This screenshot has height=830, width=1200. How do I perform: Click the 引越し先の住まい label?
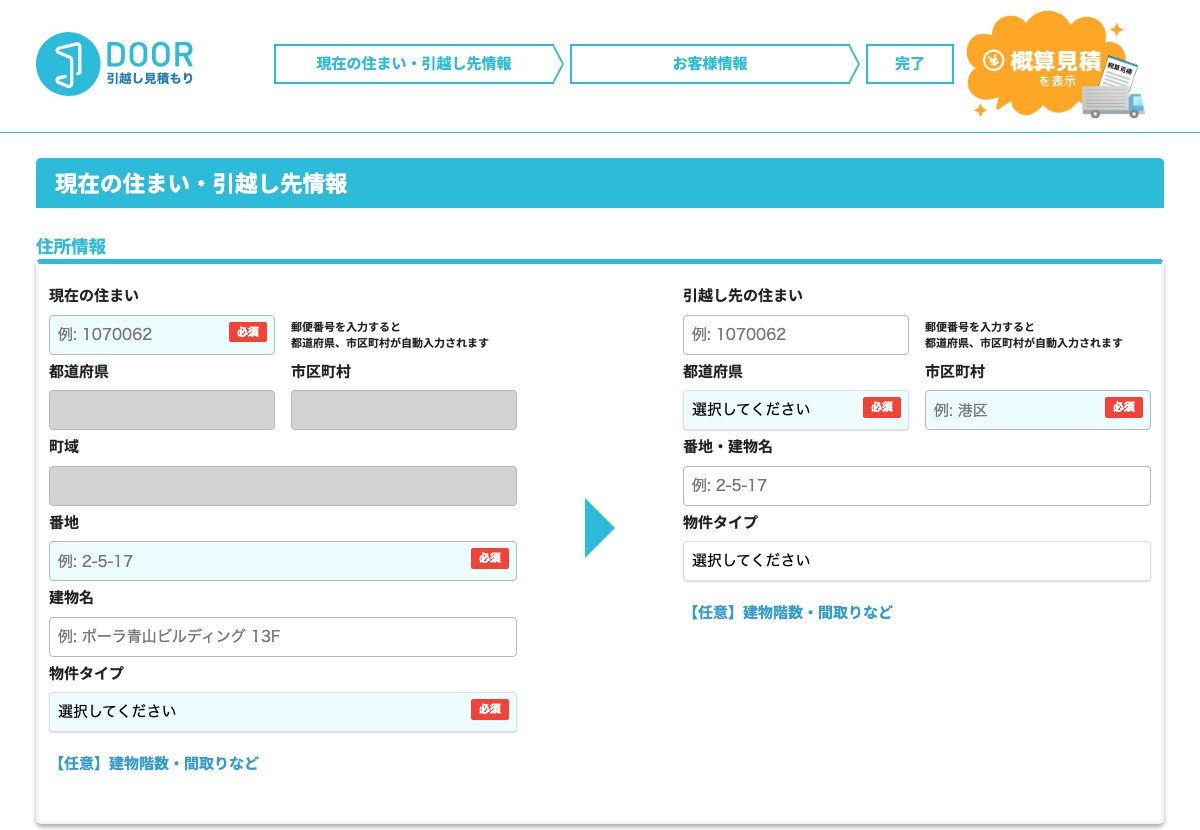[x=743, y=295]
